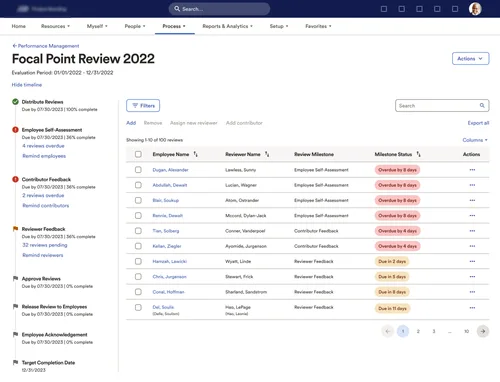Check the box for Rennie, Dewalt
The height and width of the screenshot is (382, 500).
click(138, 216)
